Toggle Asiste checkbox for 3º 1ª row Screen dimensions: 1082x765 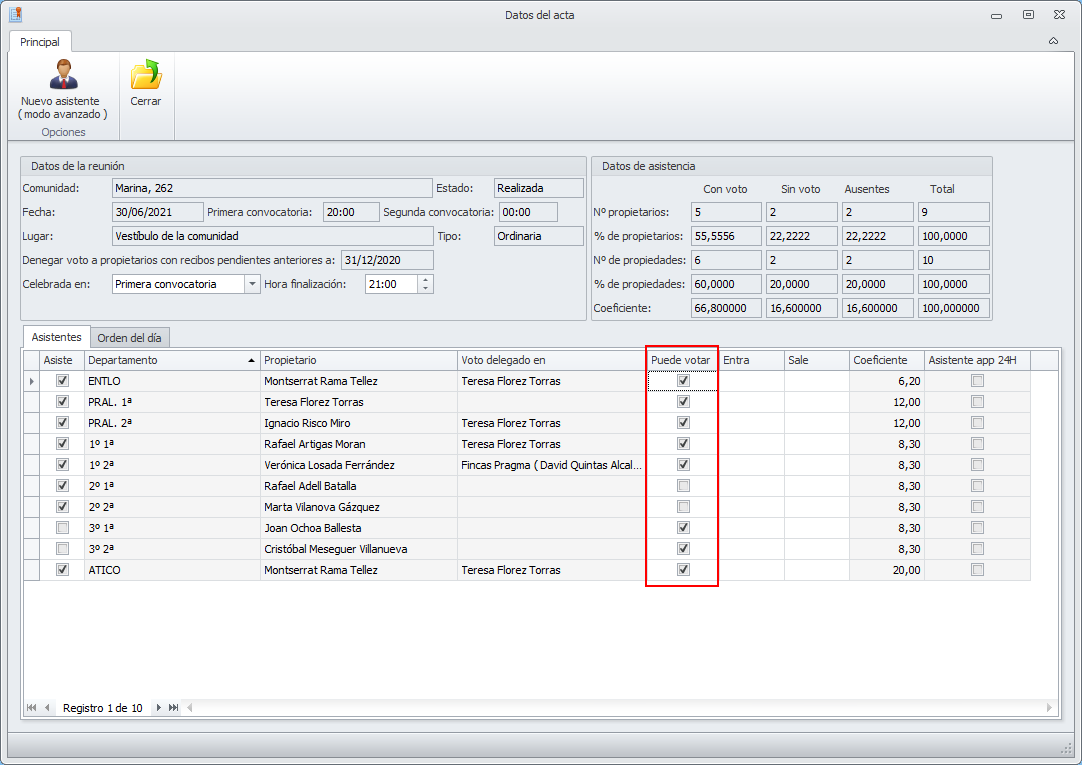pyautogui.click(x=63, y=527)
